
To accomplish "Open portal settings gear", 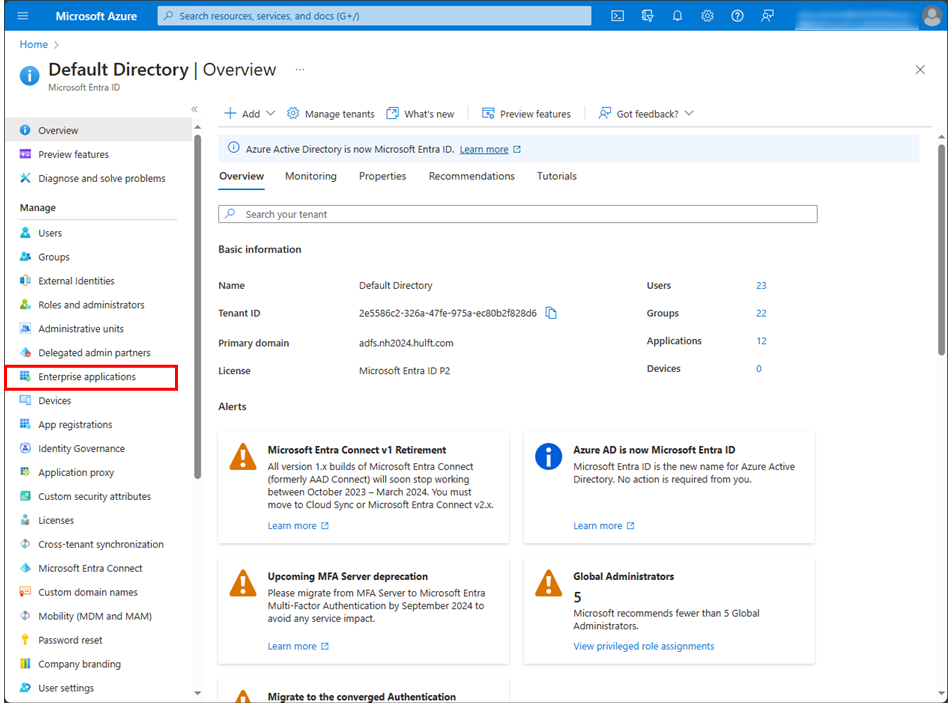I will [x=707, y=16].
